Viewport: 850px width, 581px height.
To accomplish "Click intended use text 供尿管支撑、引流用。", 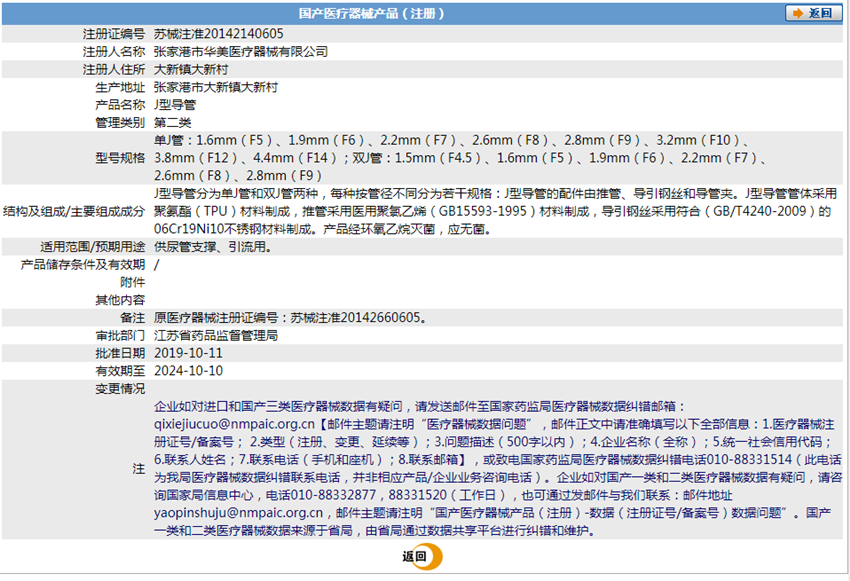I will point(212,247).
